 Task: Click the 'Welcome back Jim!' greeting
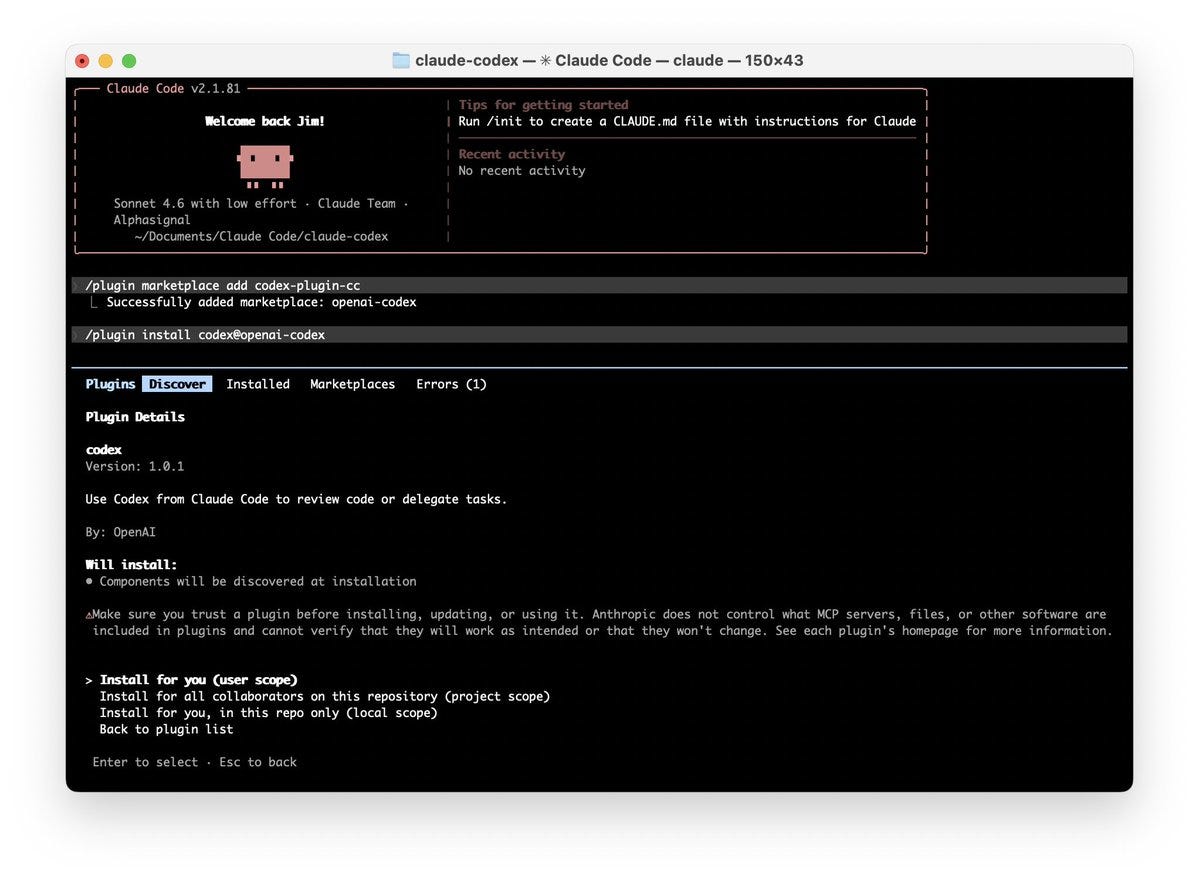(265, 121)
